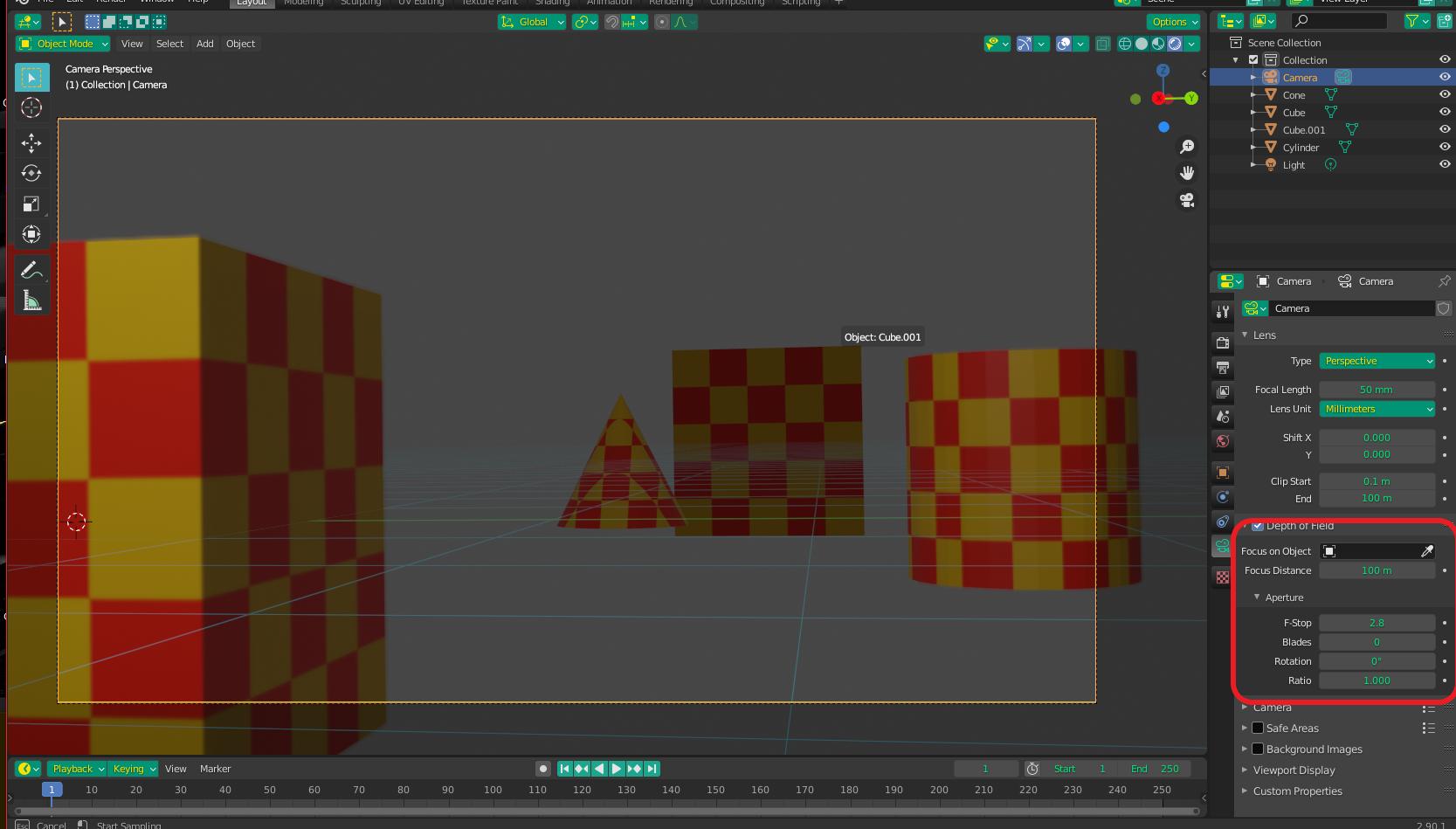Viewport: 1456px width, 829px height.
Task: Open the World properties tab
Action: [x=1223, y=441]
